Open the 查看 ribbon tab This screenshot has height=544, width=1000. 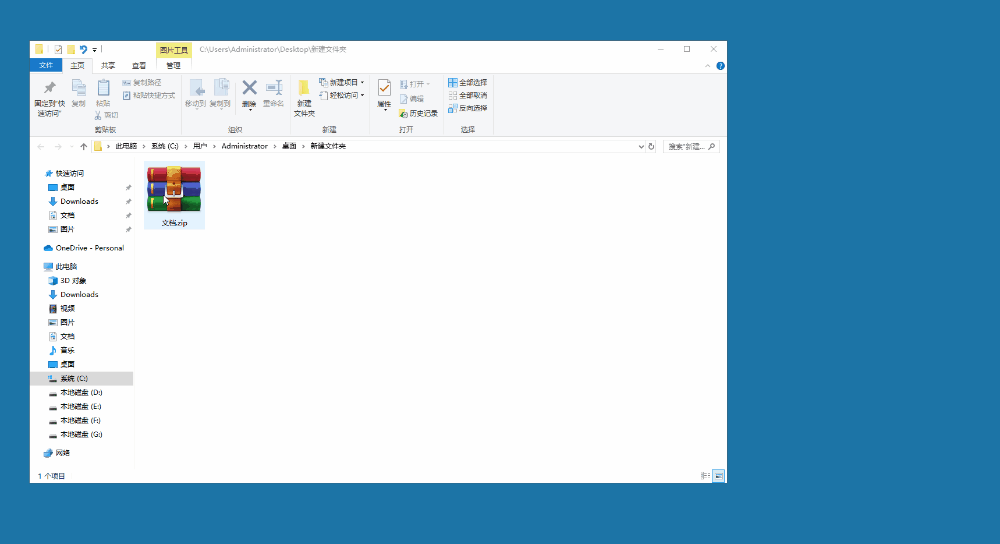point(139,65)
